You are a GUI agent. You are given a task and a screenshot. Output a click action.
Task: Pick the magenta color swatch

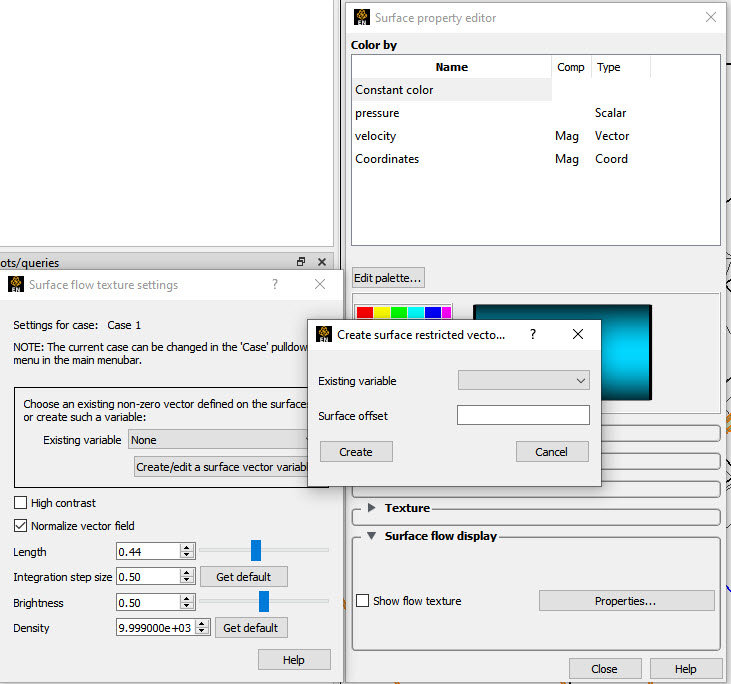(446, 312)
